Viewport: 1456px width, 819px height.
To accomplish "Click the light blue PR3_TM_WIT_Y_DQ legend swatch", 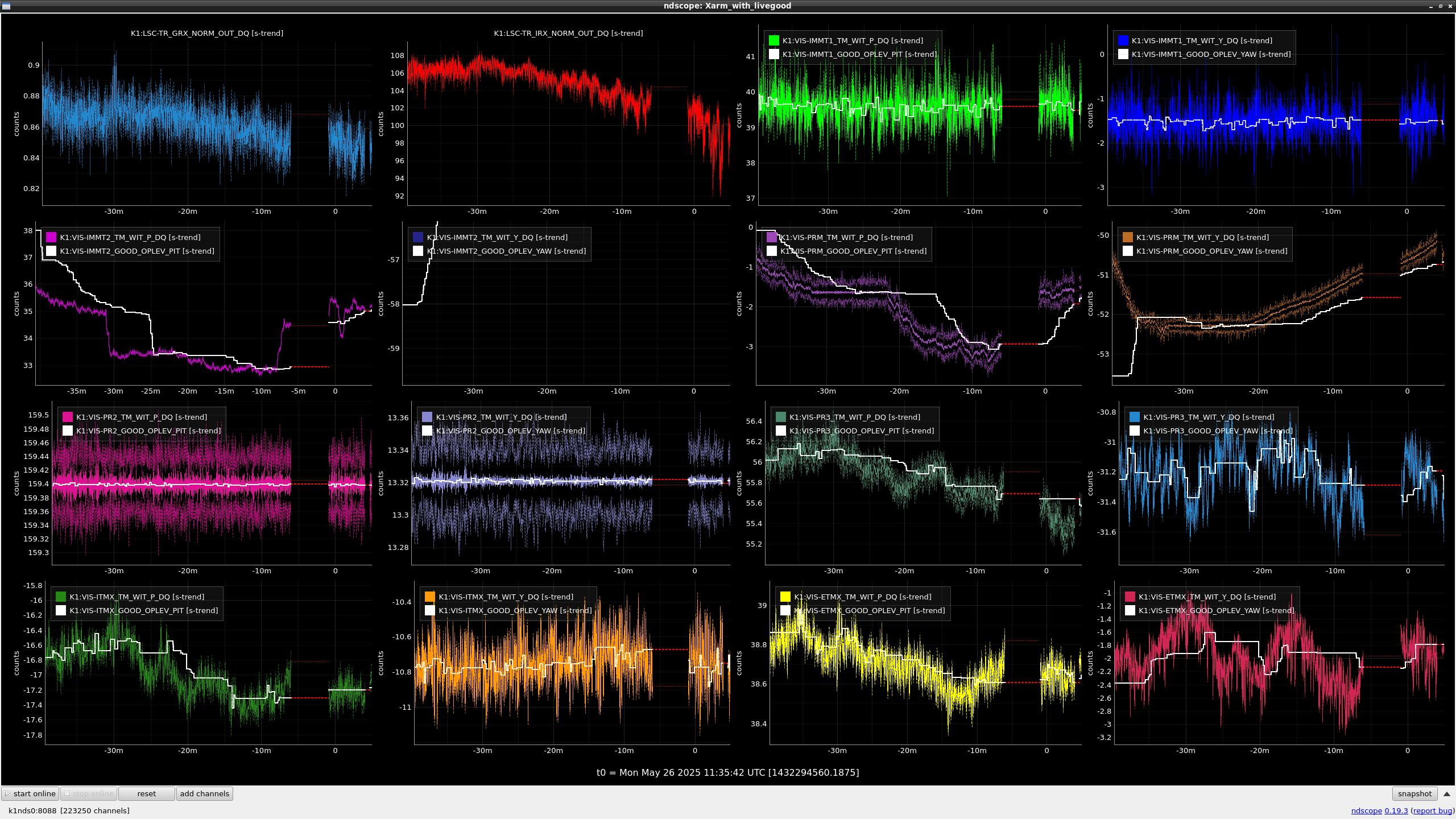I will coord(1135,417).
